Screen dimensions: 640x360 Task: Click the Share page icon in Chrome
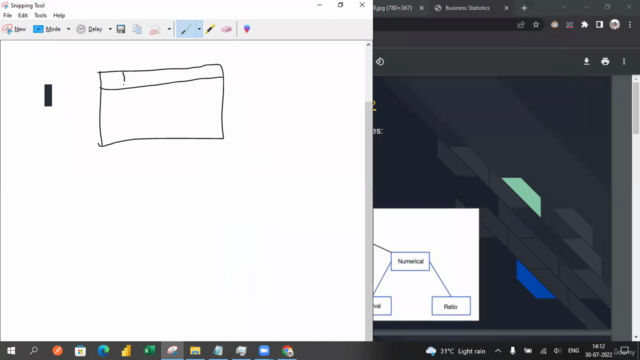[x=521, y=25]
